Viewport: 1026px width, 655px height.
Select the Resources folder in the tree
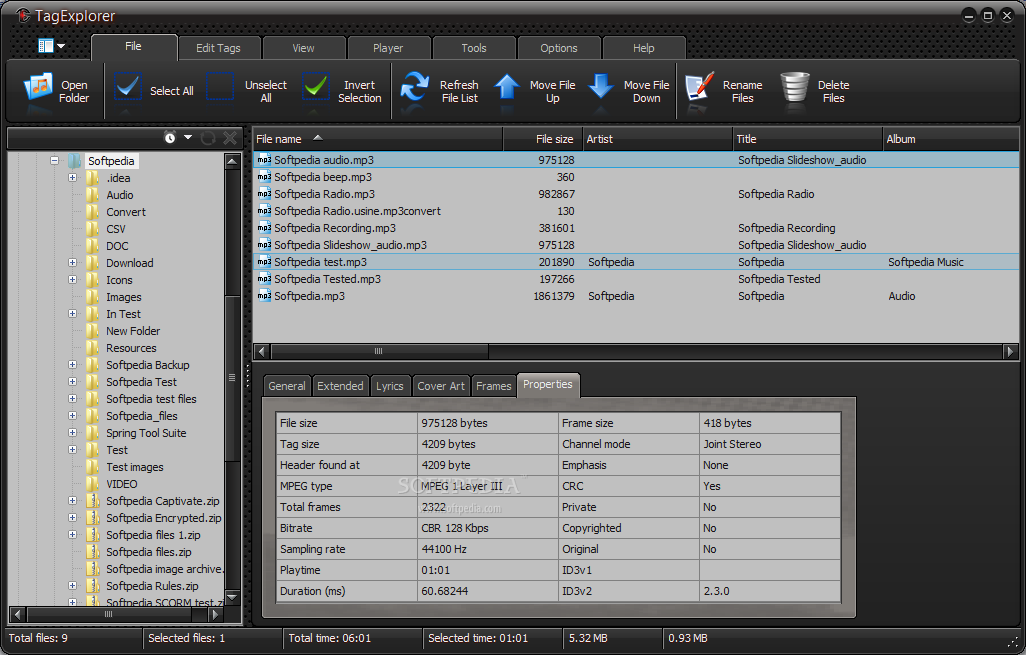[132, 348]
